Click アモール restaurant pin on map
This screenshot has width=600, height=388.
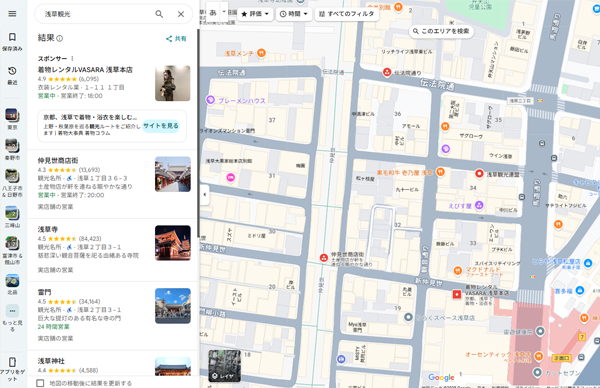(x=445, y=126)
